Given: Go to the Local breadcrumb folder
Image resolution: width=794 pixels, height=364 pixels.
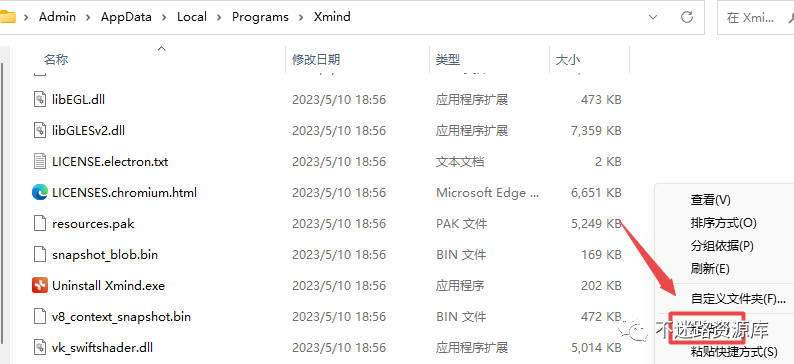Looking at the screenshot, I should coord(191,17).
